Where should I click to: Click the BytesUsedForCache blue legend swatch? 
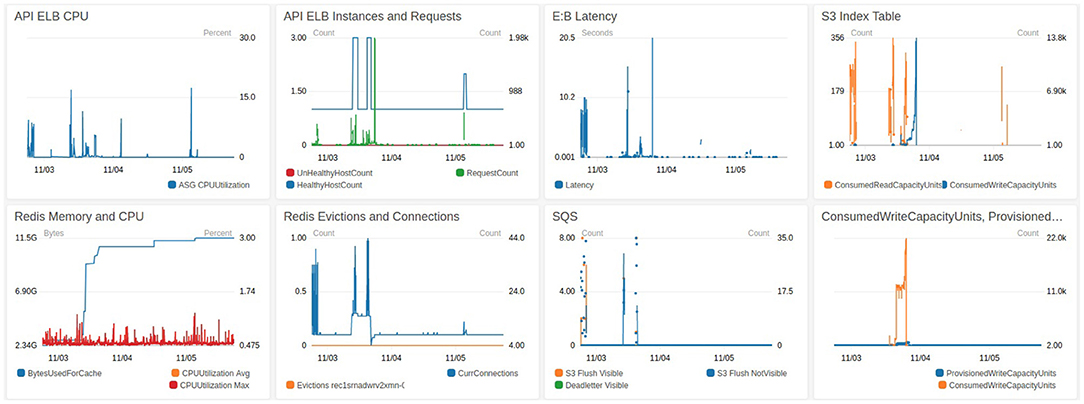(19, 374)
